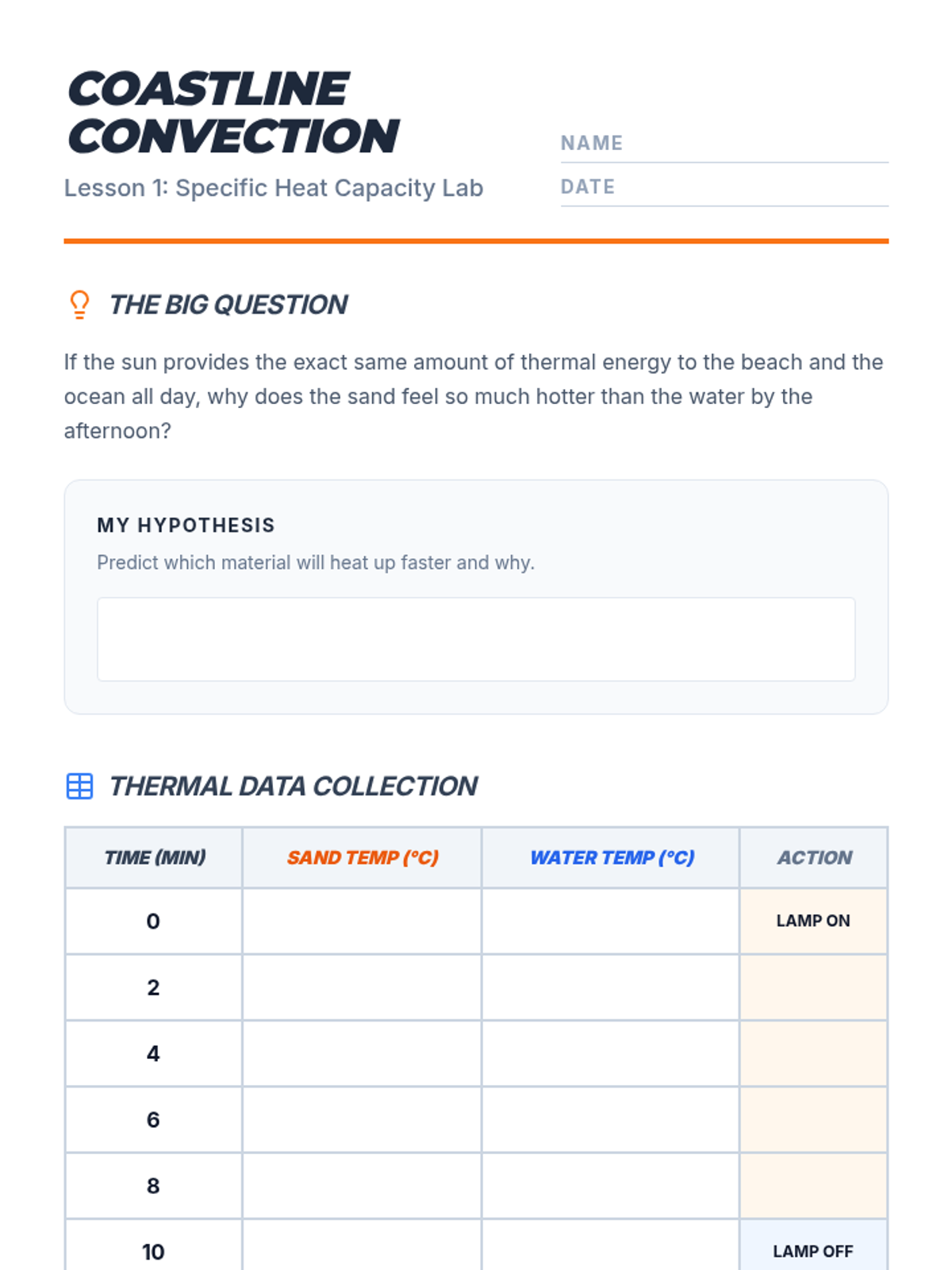Click the Water Temp column header
952x1270 pixels.
click(612, 857)
